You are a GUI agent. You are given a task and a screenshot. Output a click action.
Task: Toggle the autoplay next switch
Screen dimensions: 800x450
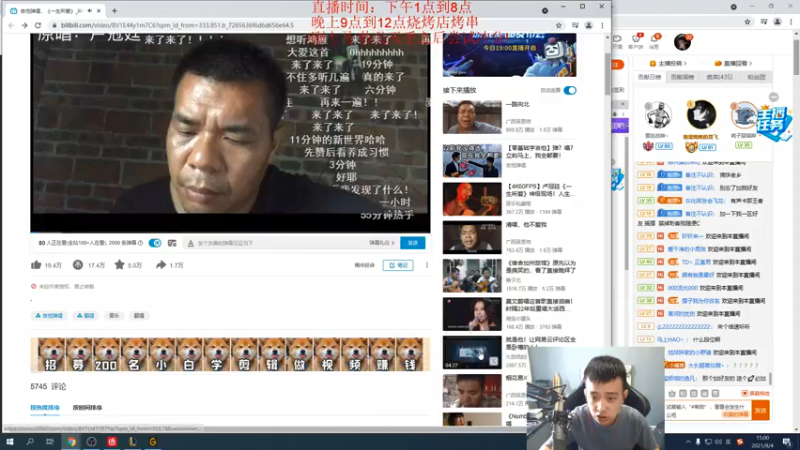570,90
